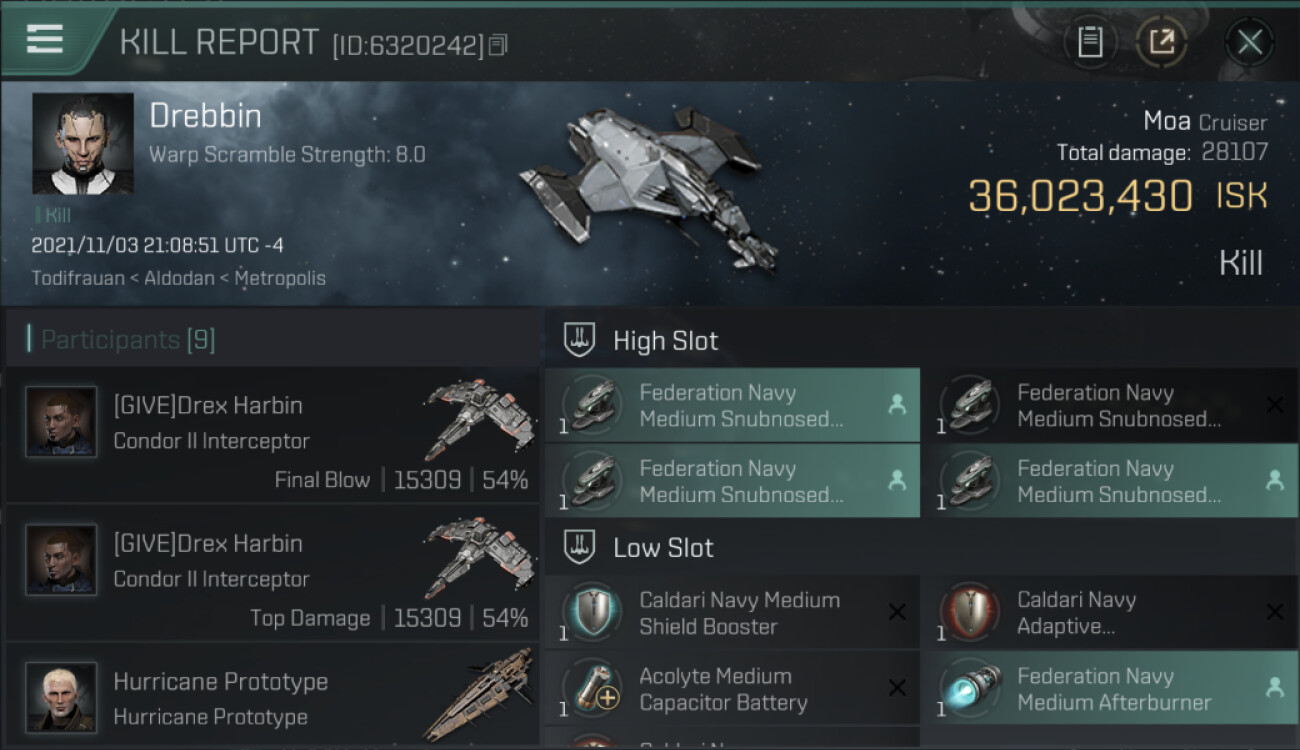Image resolution: width=1300 pixels, height=750 pixels.
Task: Open the hamburger main menu
Action: (45, 40)
